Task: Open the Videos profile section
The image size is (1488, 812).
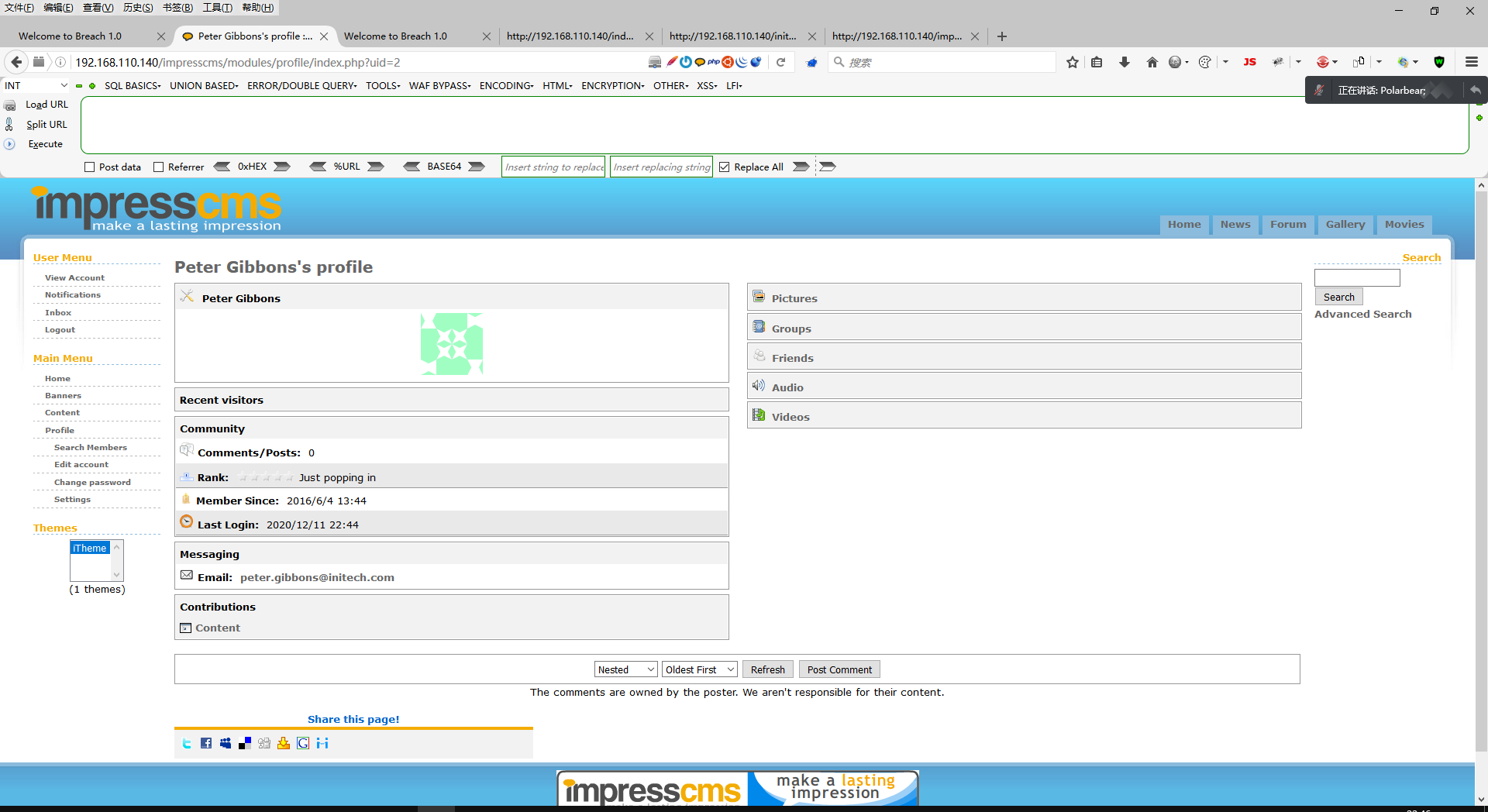Action: (x=1024, y=416)
